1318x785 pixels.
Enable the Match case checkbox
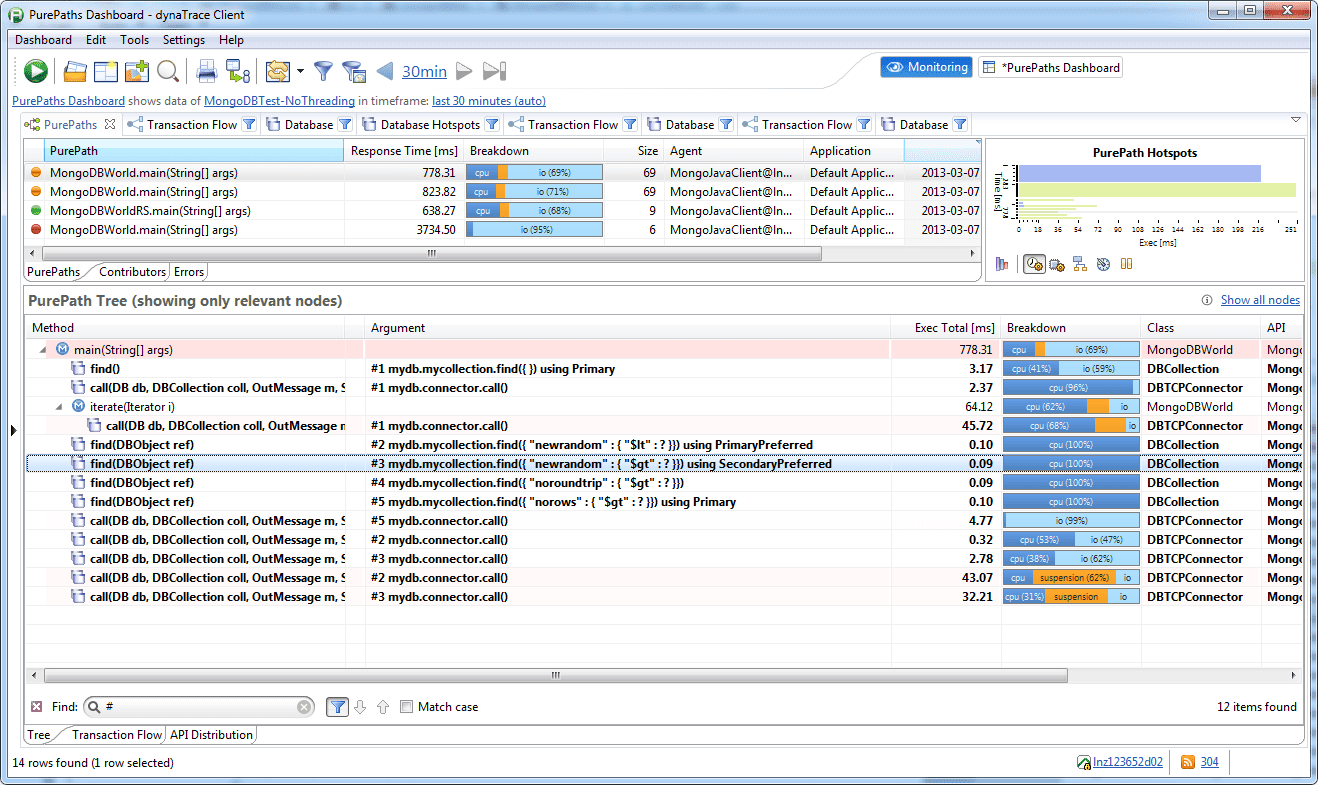(406, 707)
